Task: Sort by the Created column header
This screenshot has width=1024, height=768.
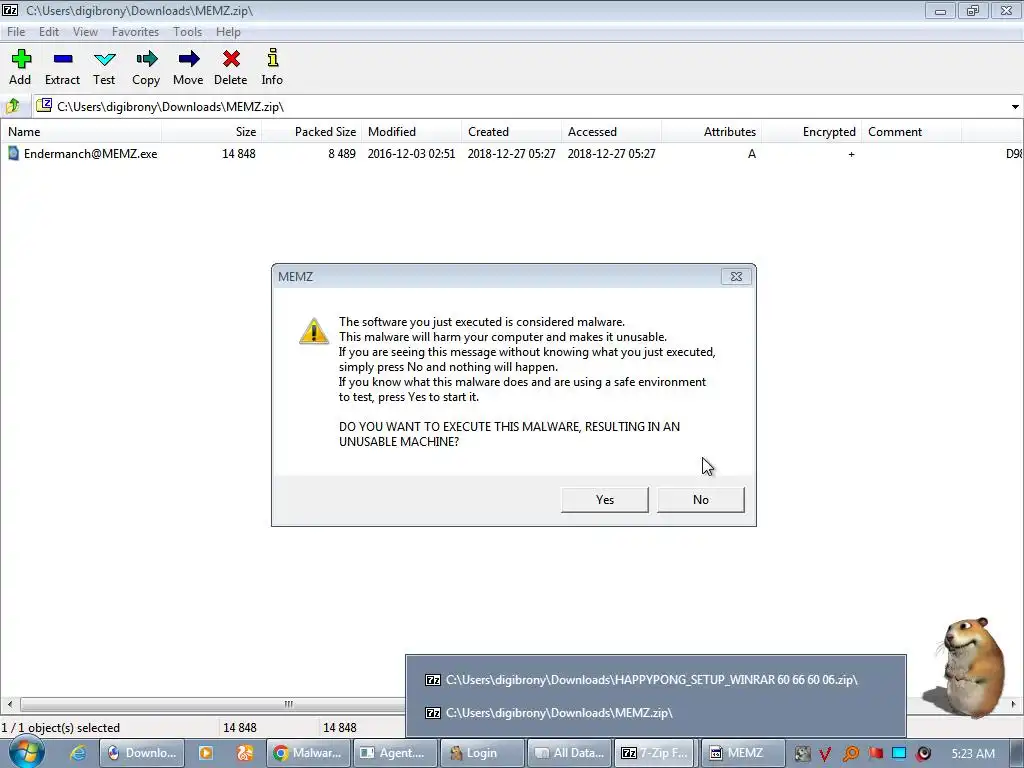Action: [x=511, y=132]
